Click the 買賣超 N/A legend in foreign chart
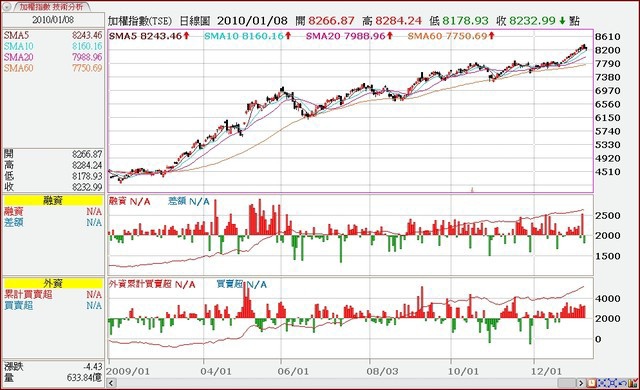Screen dimensions: 640x390 (x=241, y=284)
